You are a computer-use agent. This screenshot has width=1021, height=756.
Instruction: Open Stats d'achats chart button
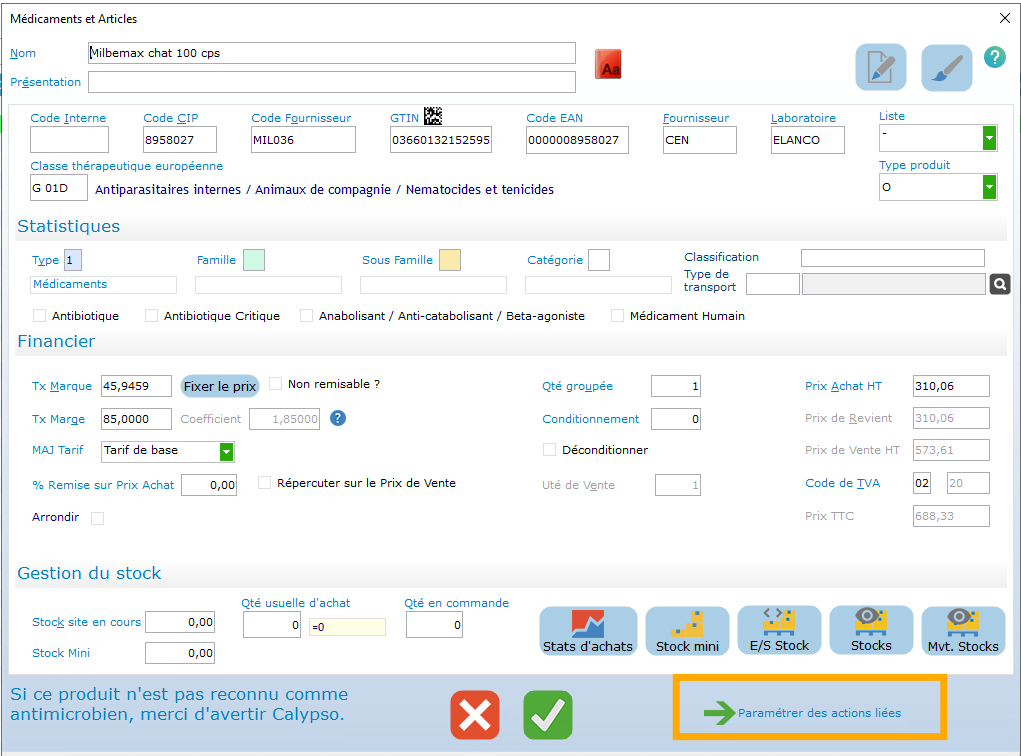(588, 630)
